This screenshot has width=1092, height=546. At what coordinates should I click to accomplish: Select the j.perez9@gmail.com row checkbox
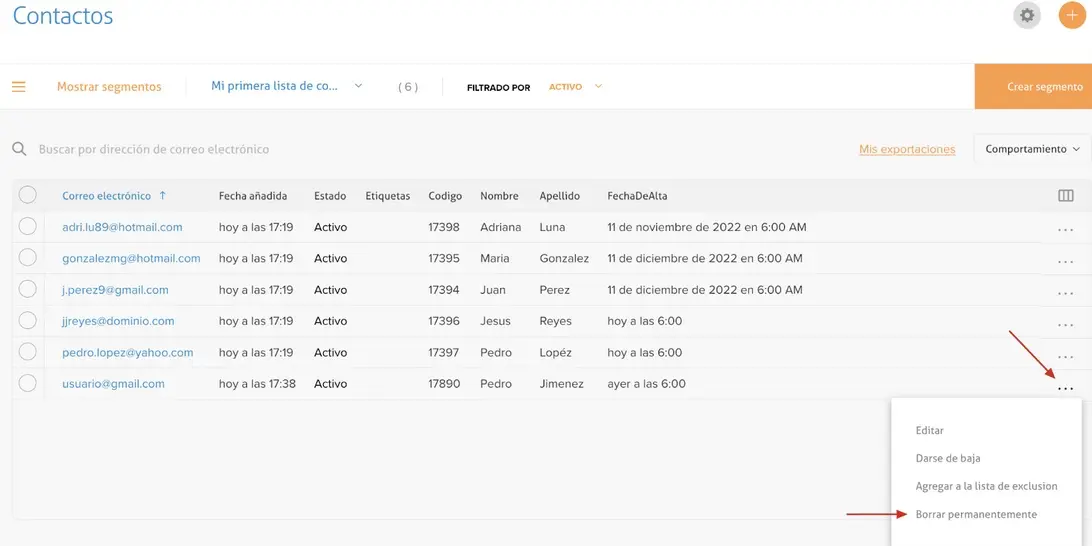click(28, 289)
